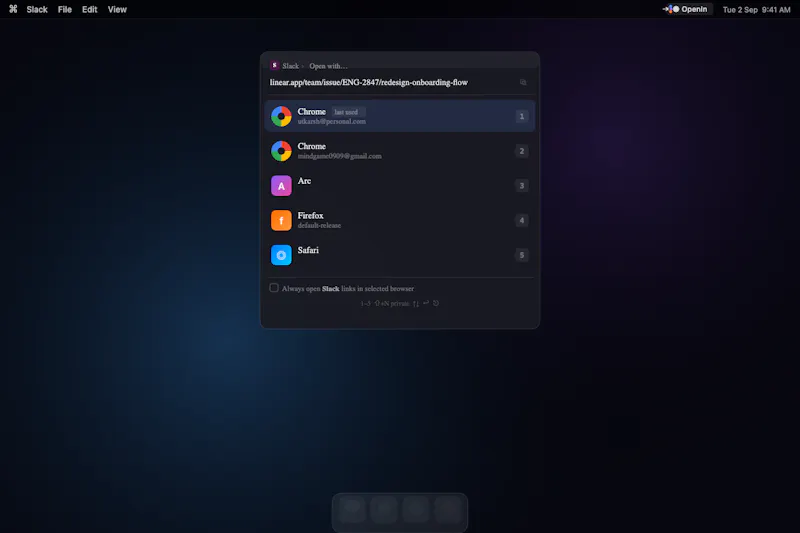Click the 'last used' badge
Image resolution: width=800 pixels, height=533 pixels.
tap(346, 112)
